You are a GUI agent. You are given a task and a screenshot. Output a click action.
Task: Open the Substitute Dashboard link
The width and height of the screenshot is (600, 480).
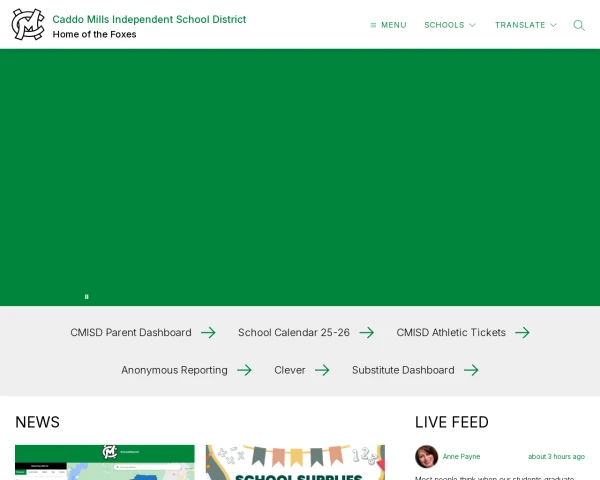click(403, 370)
